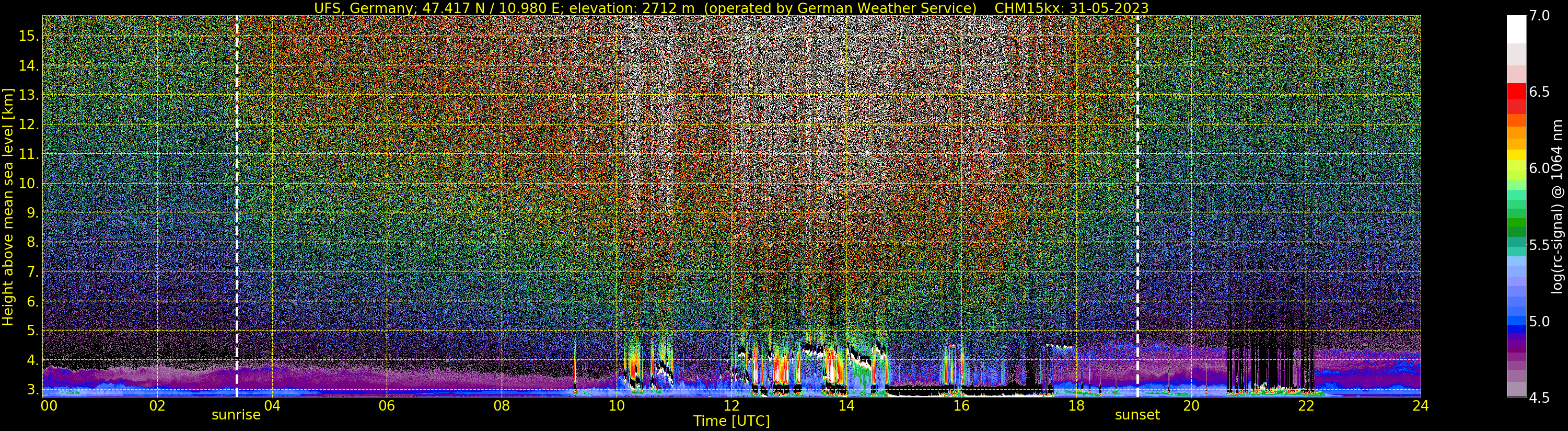Click colorbar value '6.5'

(1539, 92)
